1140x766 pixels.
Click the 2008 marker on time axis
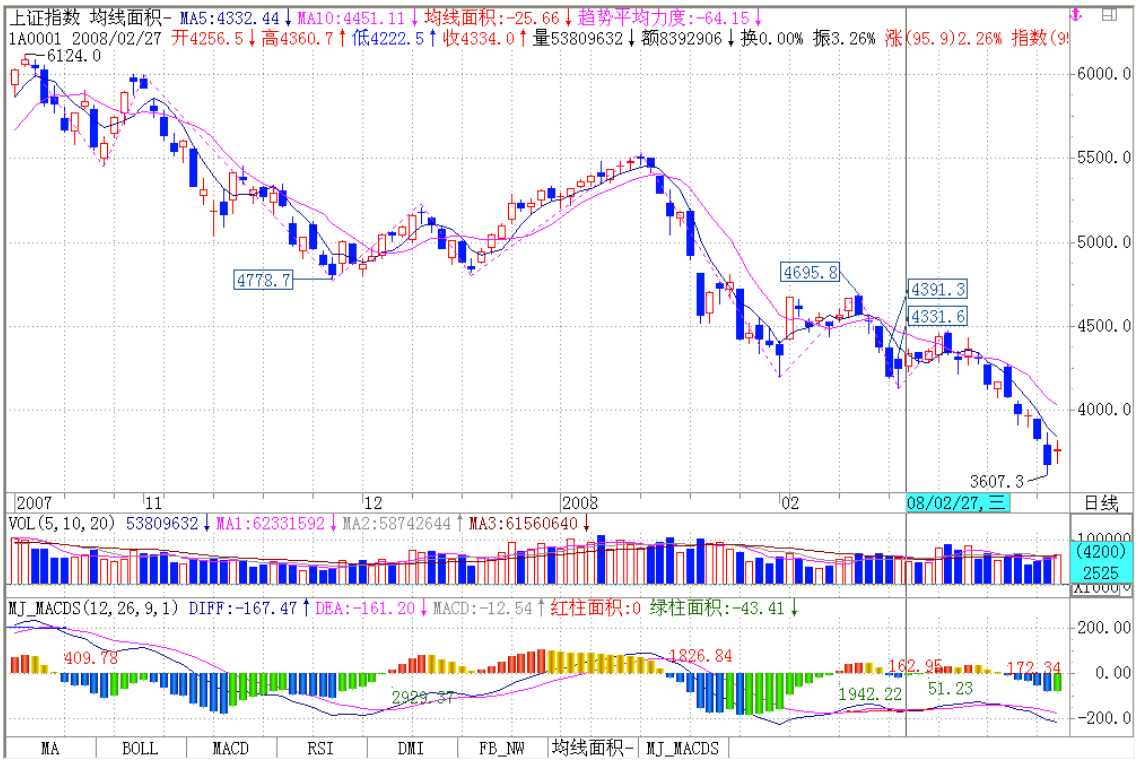[x=580, y=503]
